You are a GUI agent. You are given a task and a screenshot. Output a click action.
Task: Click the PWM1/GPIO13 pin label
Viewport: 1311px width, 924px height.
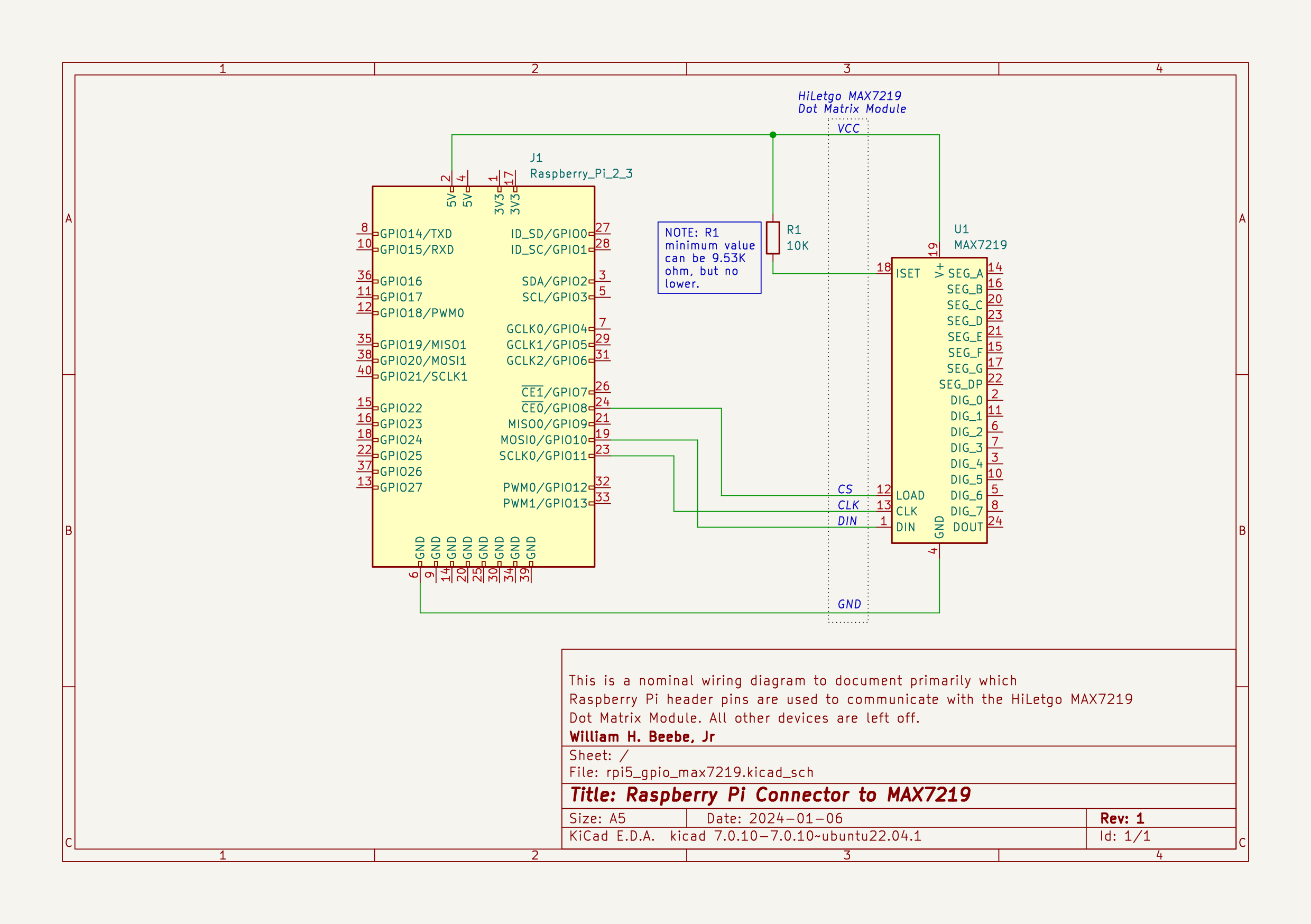point(546,504)
